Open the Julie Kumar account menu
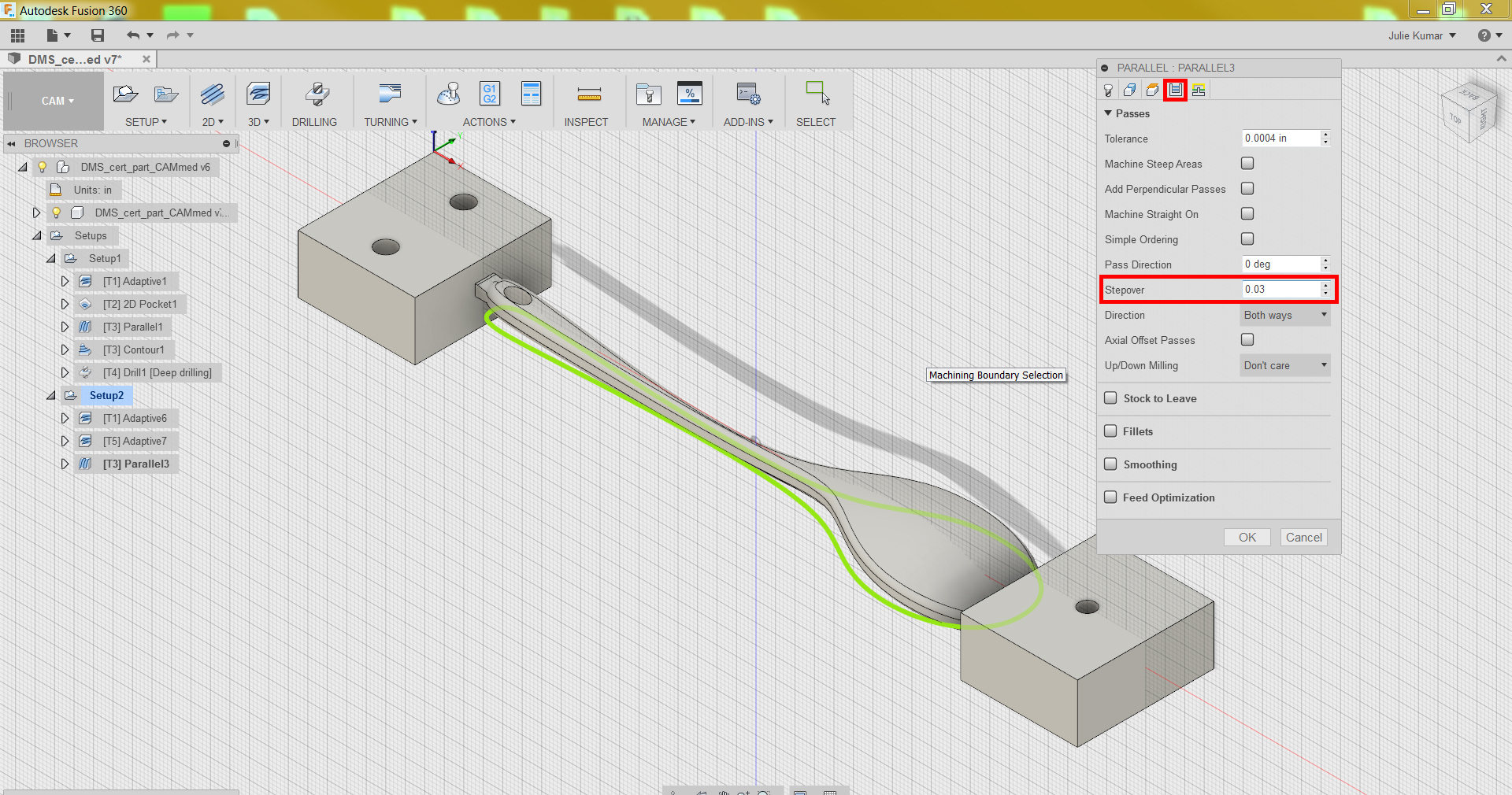 pyautogui.click(x=1422, y=35)
